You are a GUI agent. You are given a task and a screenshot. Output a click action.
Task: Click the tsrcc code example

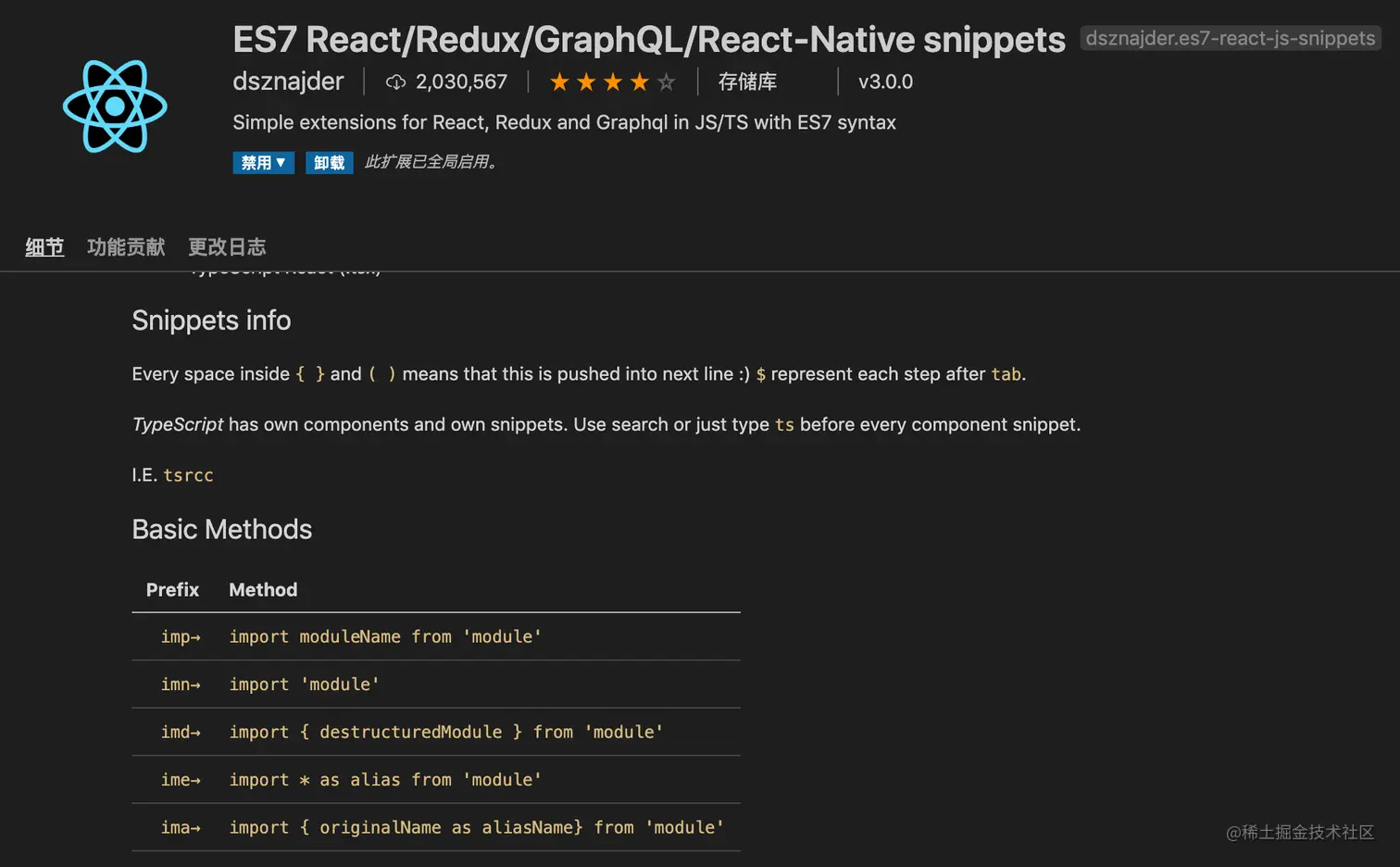[x=188, y=475]
